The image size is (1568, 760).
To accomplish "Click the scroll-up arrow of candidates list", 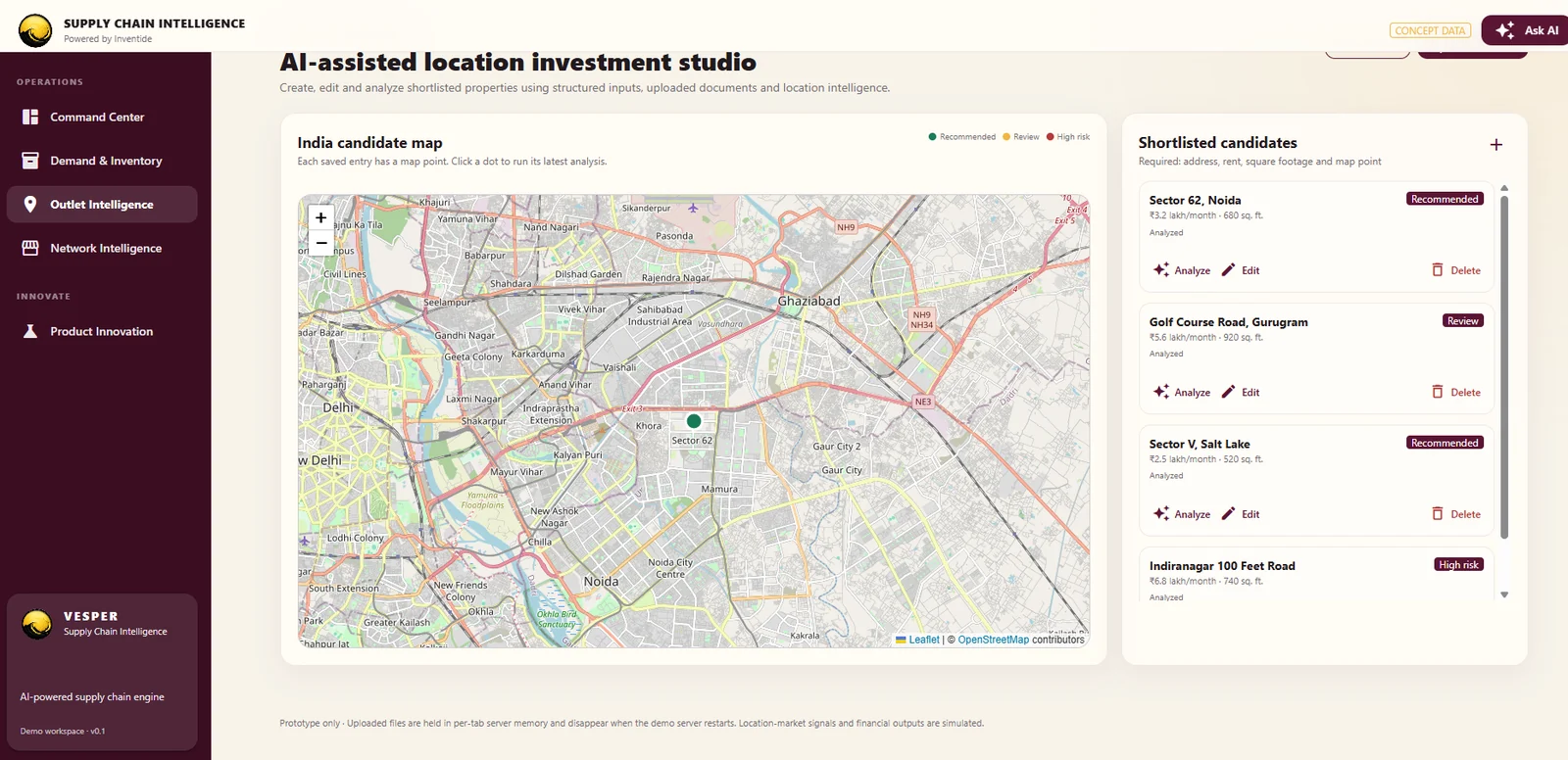I will pyautogui.click(x=1504, y=188).
